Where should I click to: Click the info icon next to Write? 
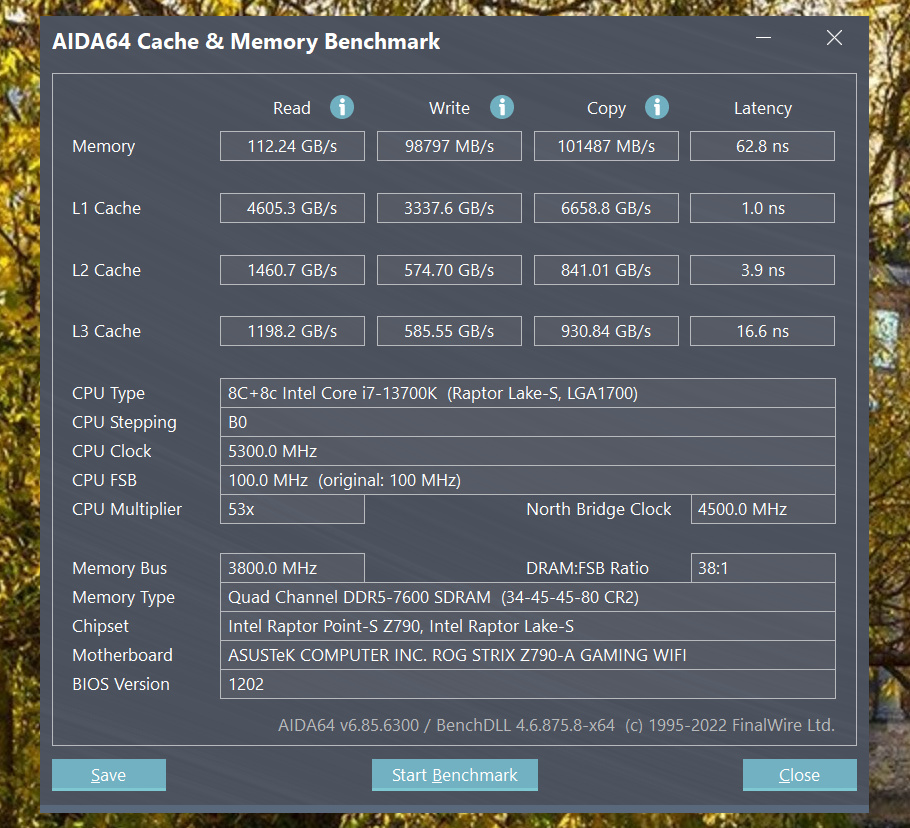pyautogui.click(x=502, y=107)
